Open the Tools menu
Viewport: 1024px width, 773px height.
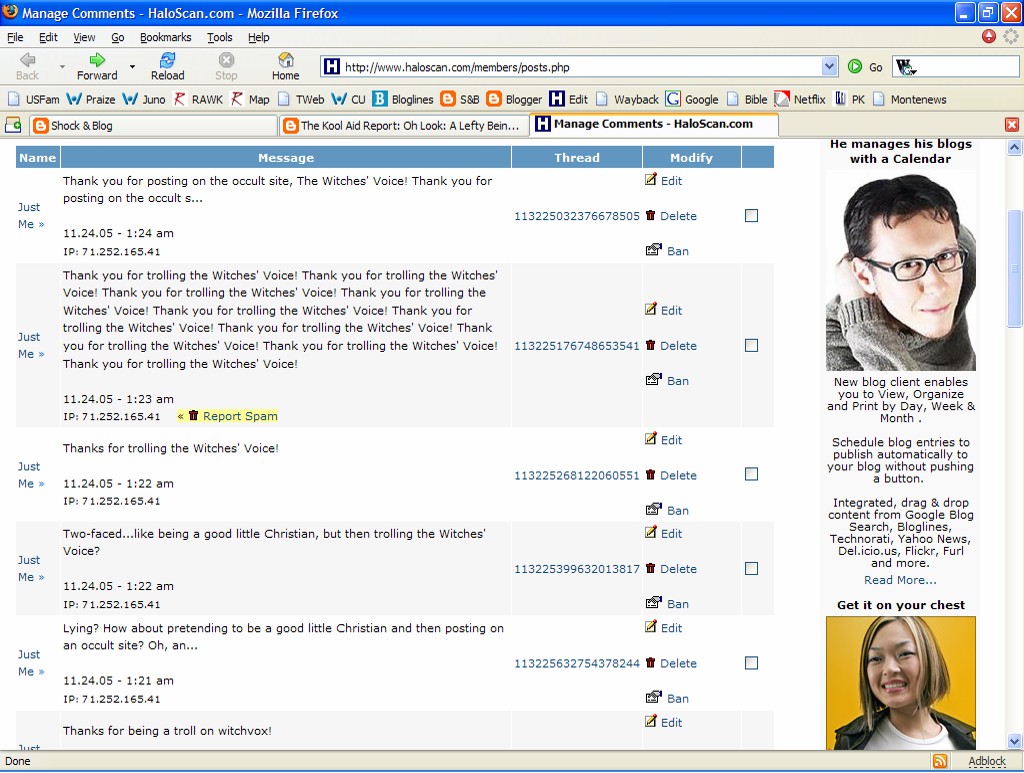(219, 37)
